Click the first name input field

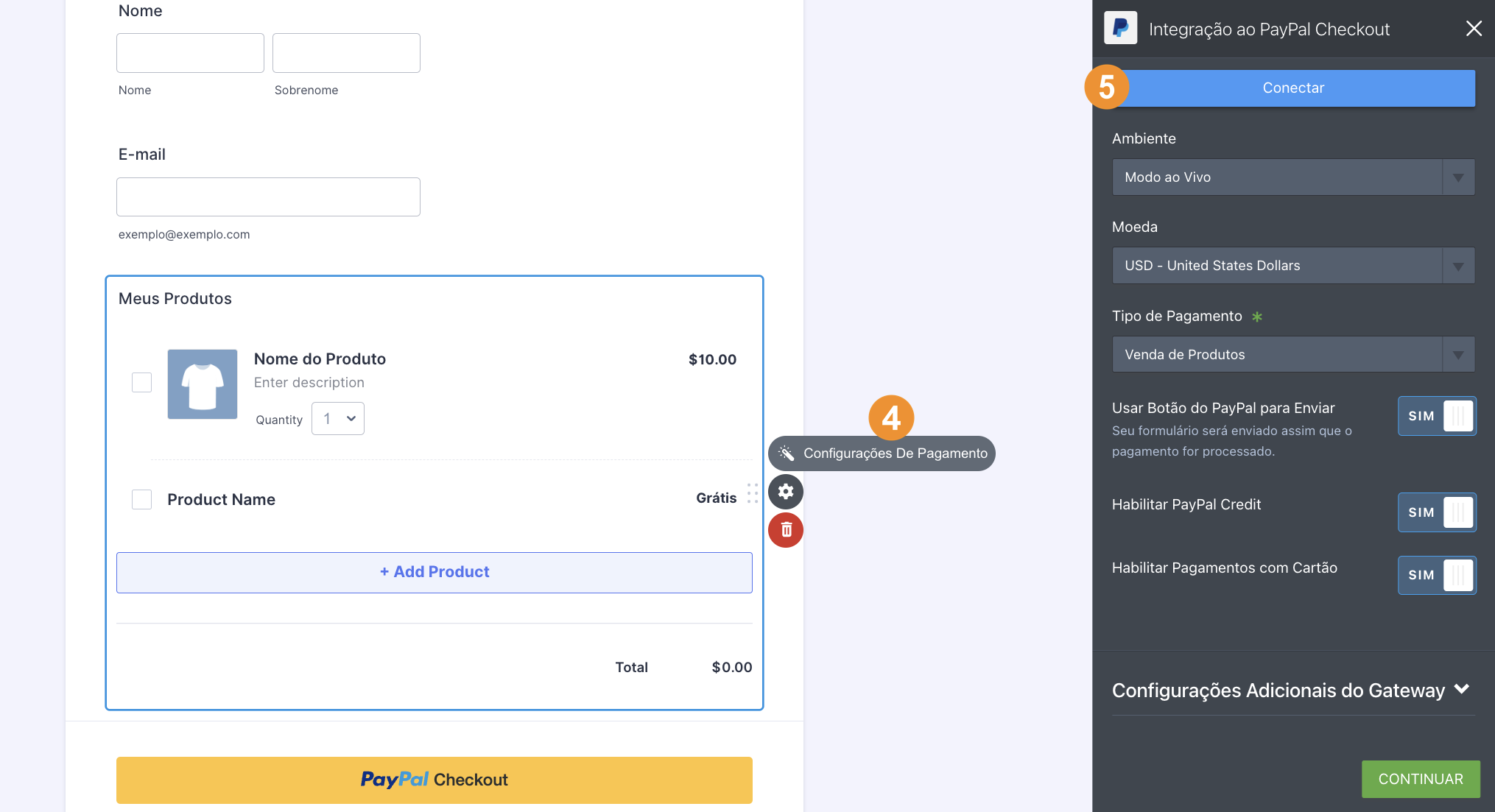click(190, 53)
